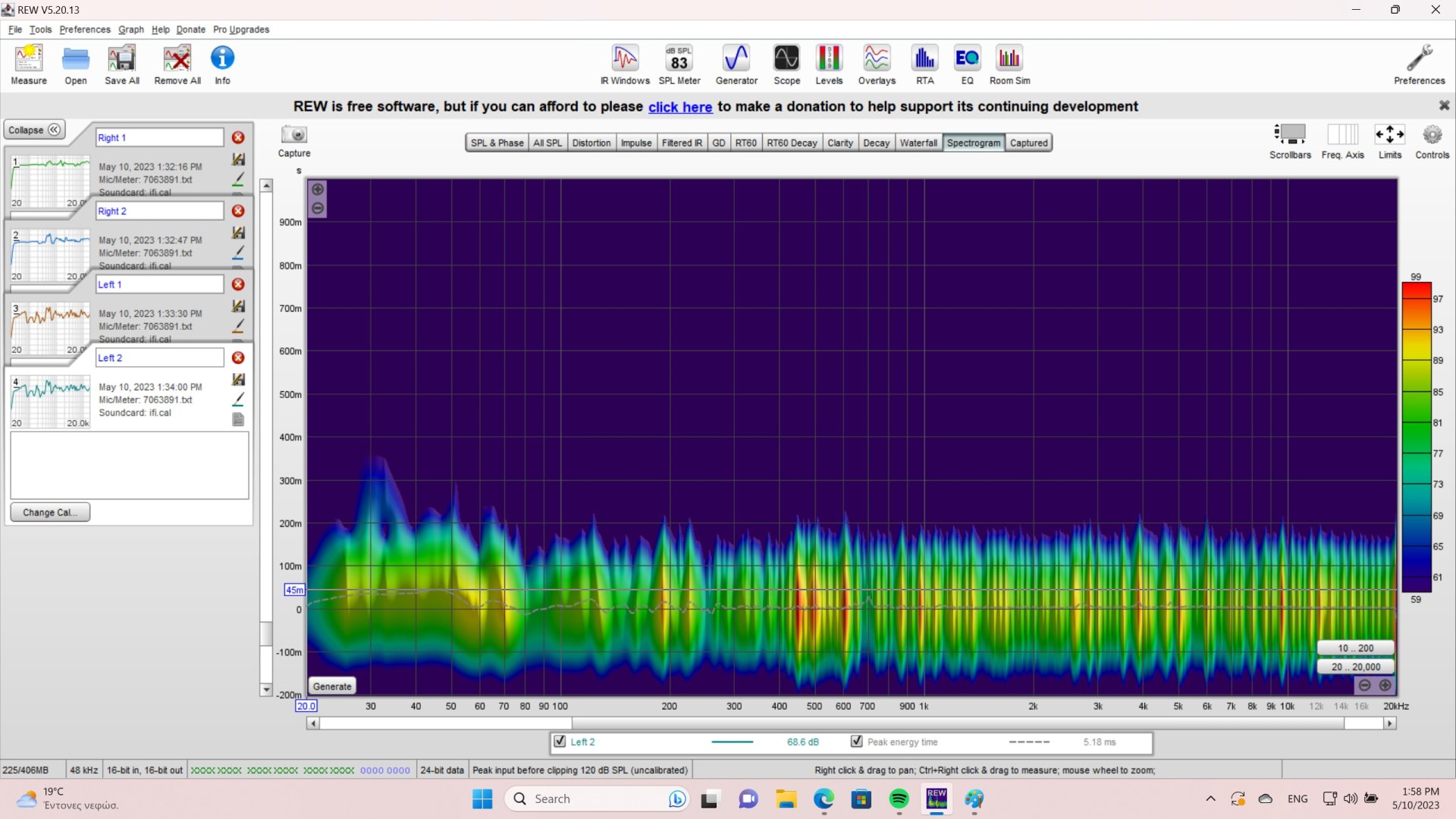Screen dimensions: 1456x819
Task: Click the taskbar Search box
Action: coord(596,799)
